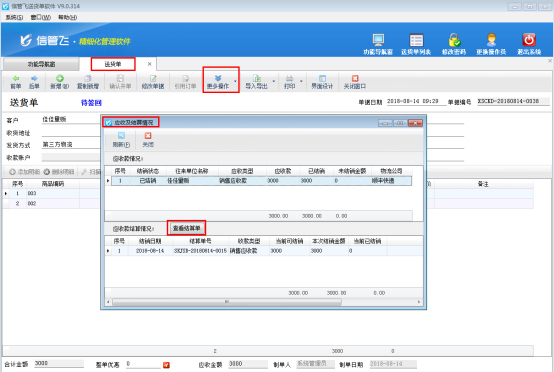Click the 修改单据 edit icon

(x=153, y=78)
